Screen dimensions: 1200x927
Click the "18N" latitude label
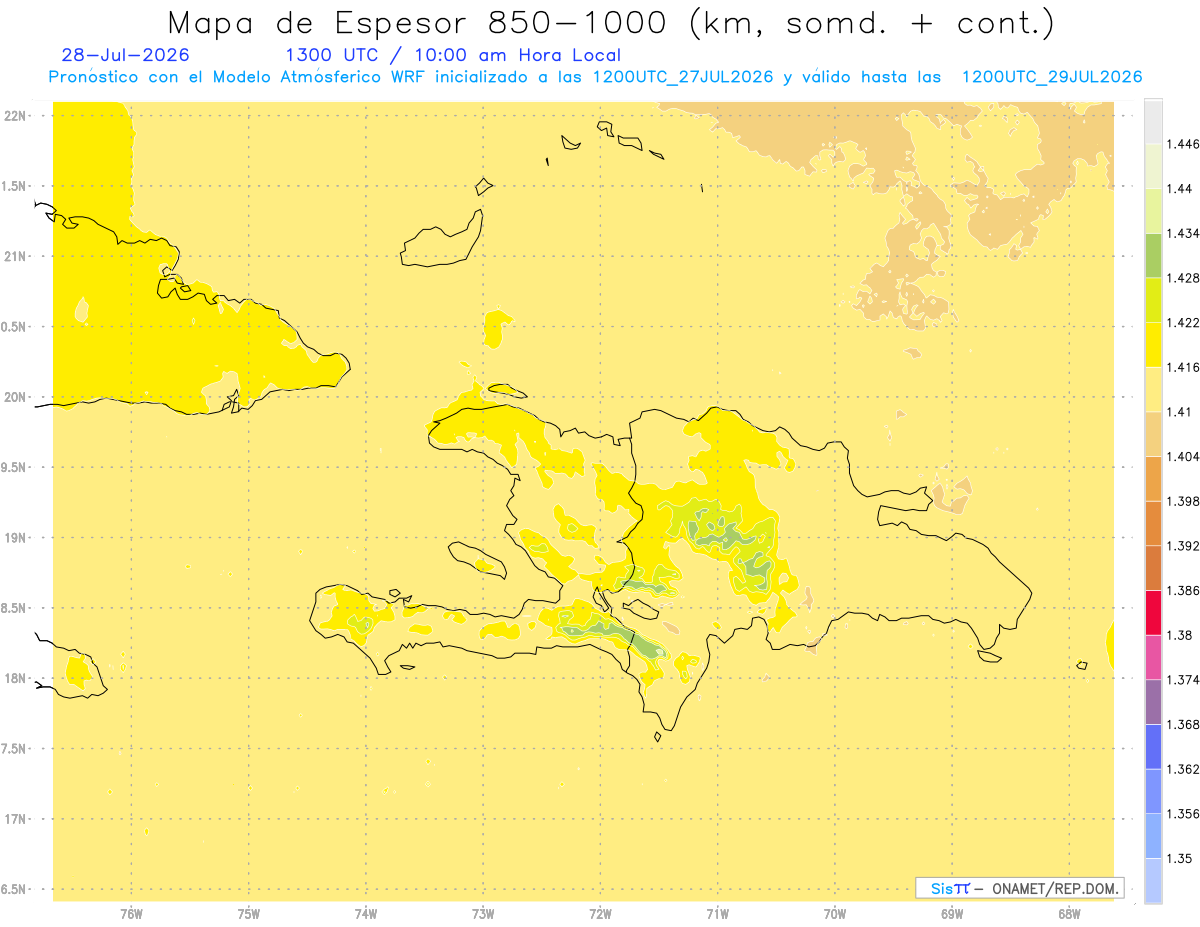(x=17, y=679)
